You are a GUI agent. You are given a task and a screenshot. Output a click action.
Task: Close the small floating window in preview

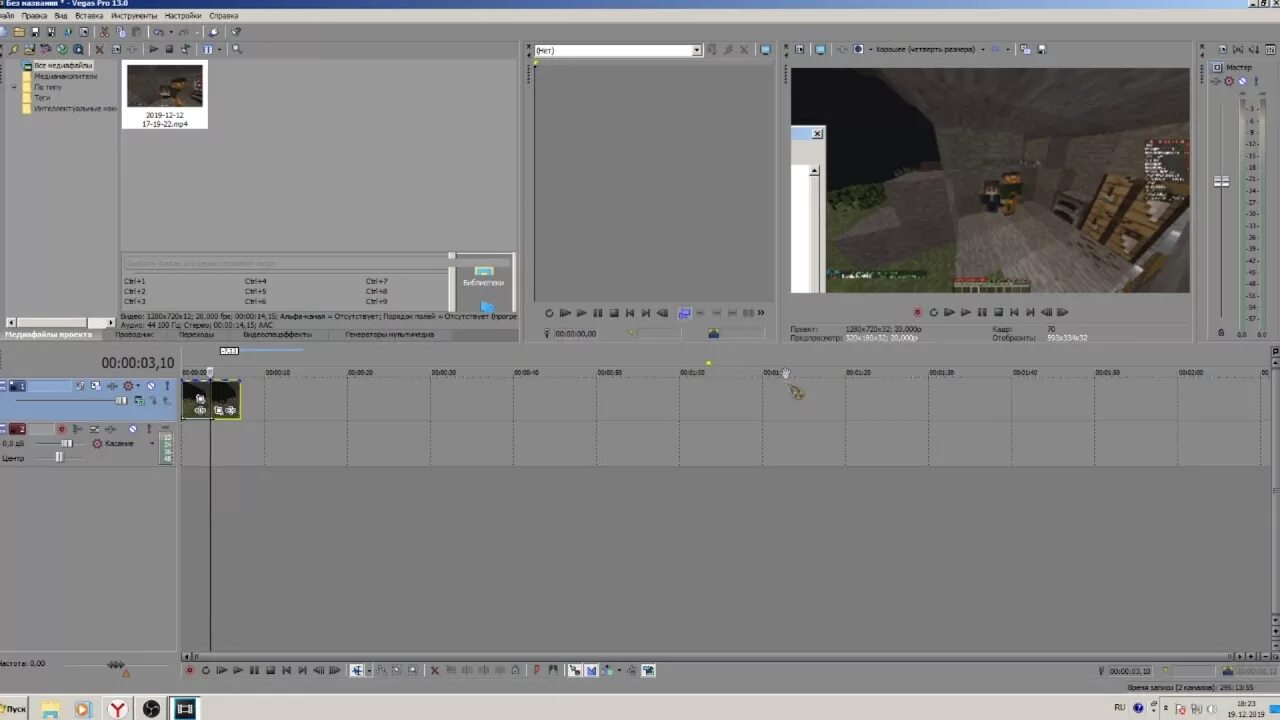coord(817,133)
